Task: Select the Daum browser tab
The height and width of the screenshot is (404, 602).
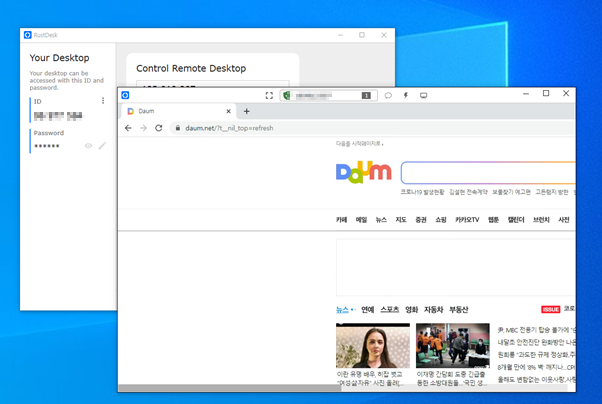Action: click(x=179, y=111)
